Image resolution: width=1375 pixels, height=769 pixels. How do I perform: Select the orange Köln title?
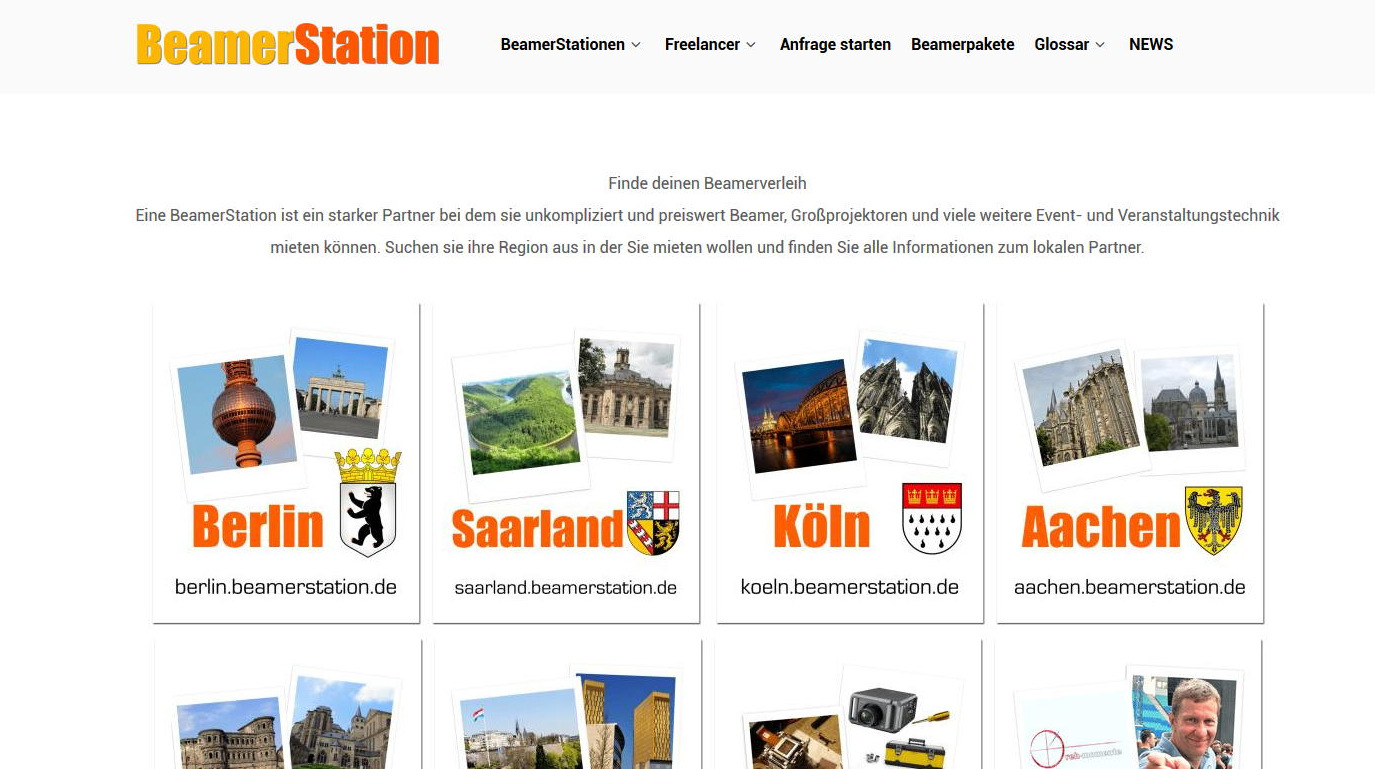point(822,526)
